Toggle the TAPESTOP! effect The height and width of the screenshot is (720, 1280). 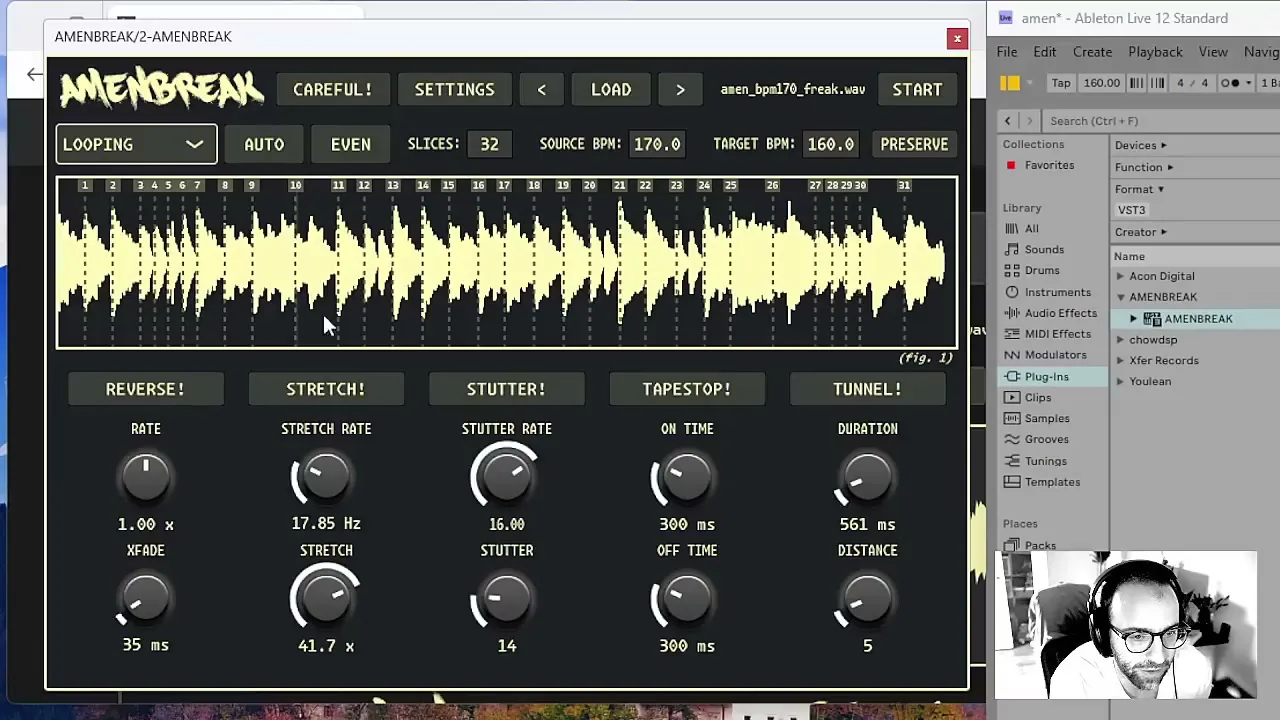(x=687, y=389)
